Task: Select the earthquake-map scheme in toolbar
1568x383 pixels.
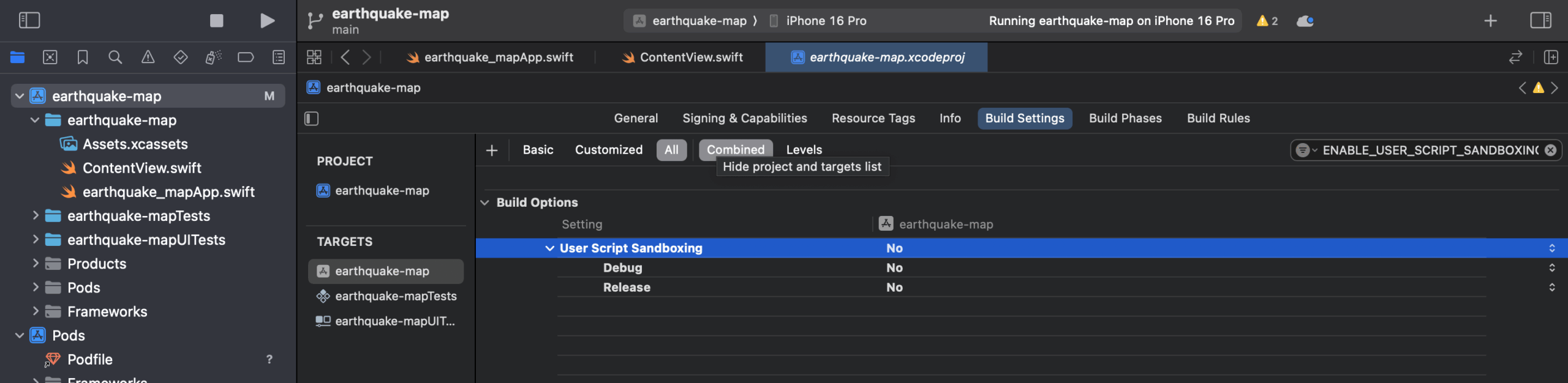Action: [690, 21]
